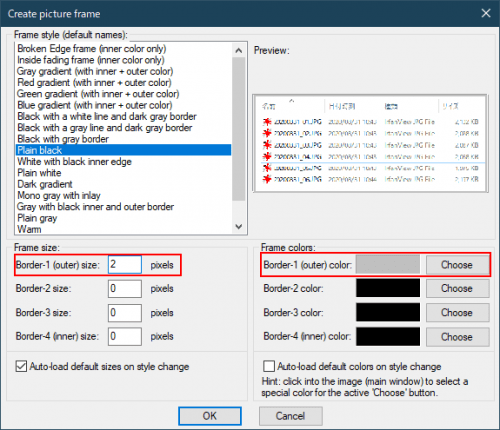
Task: Pick Broken Edge frame style
Action: point(92,49)
